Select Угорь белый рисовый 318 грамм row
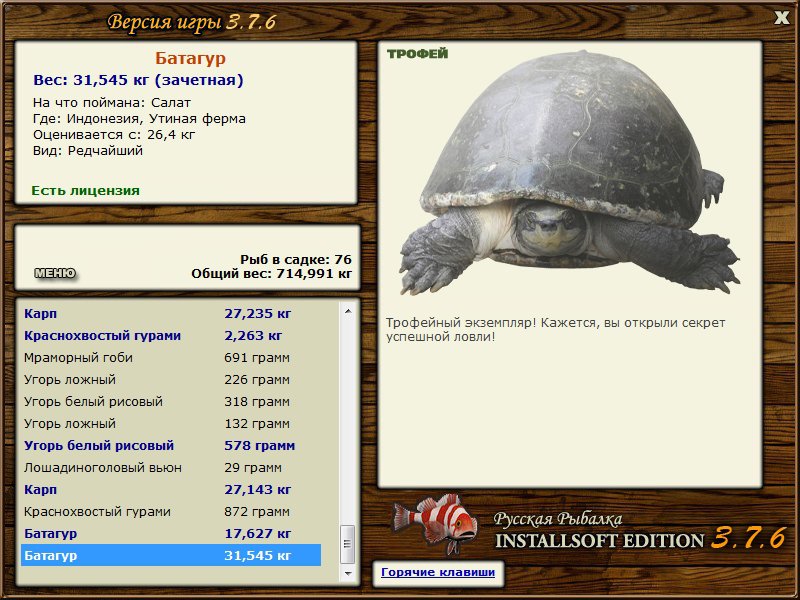This screenshot has width=800, height=600. tap(171, 401)
